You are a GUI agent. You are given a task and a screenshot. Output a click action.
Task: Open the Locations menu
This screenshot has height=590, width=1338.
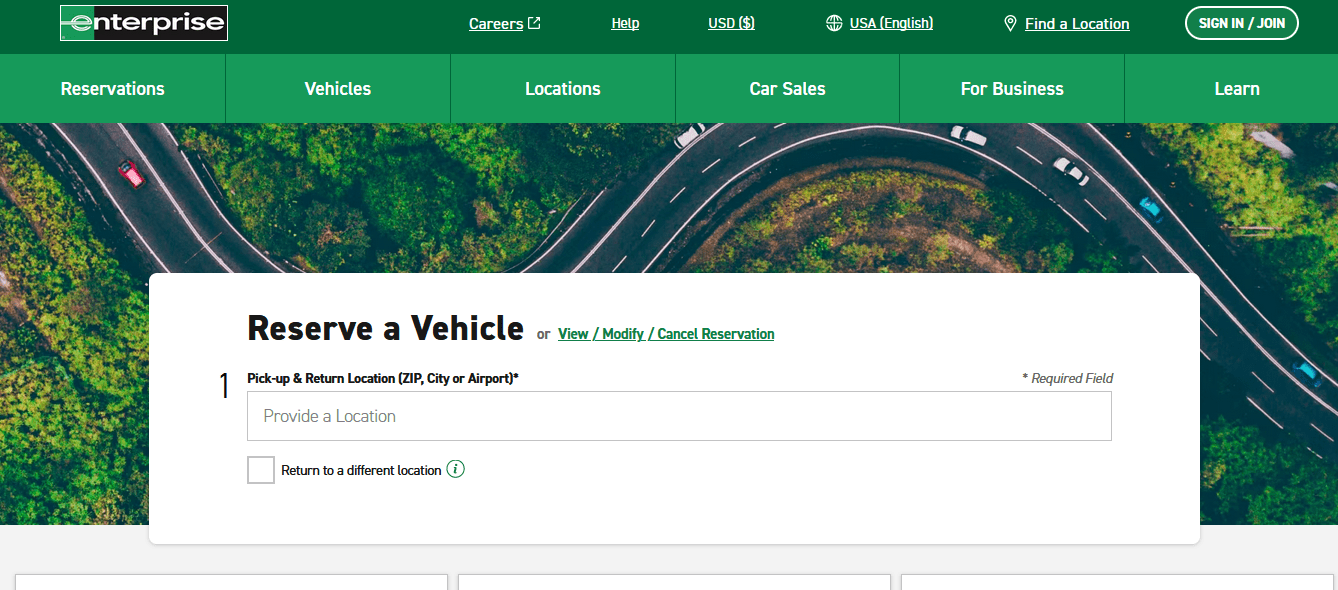pos(562,88)
